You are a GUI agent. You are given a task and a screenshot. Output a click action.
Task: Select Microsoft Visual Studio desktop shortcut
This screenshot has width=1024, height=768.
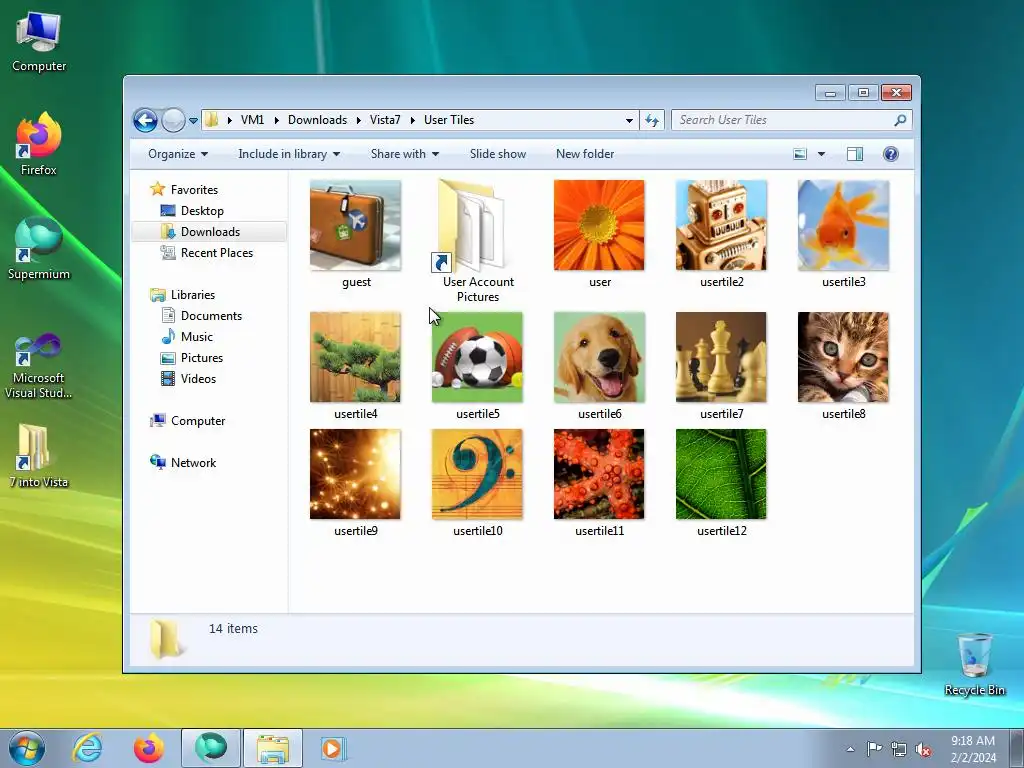pos(39,366)
